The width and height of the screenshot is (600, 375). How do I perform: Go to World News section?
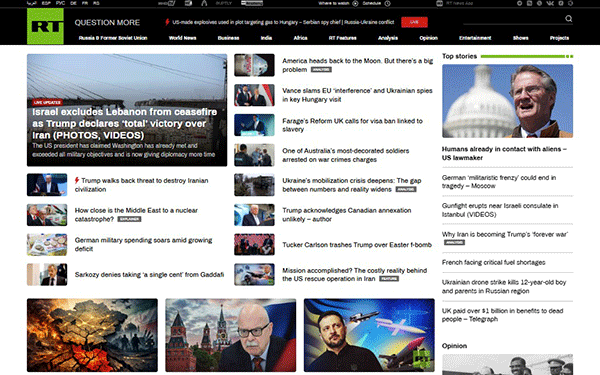(183, 38)
